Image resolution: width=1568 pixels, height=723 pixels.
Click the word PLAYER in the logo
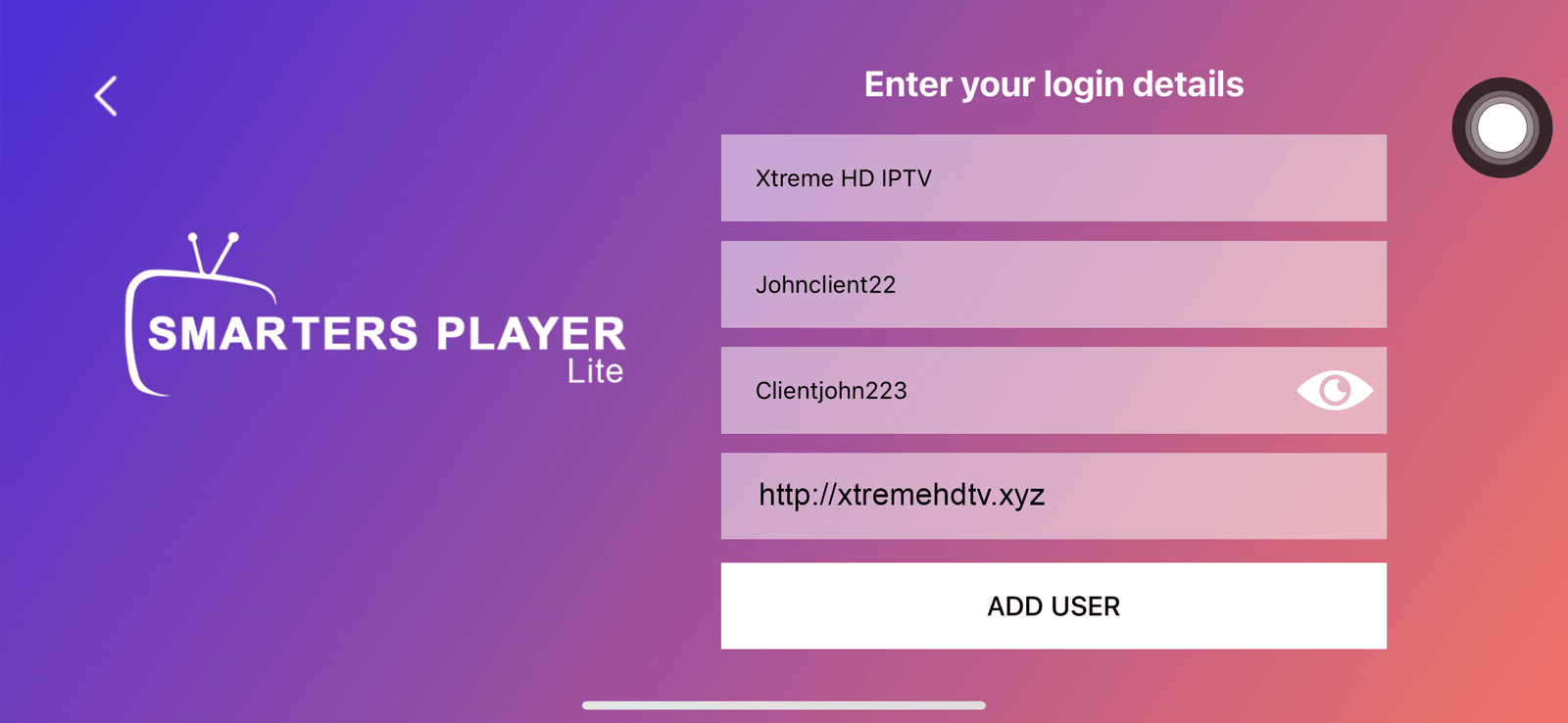(x=530, y=334)
